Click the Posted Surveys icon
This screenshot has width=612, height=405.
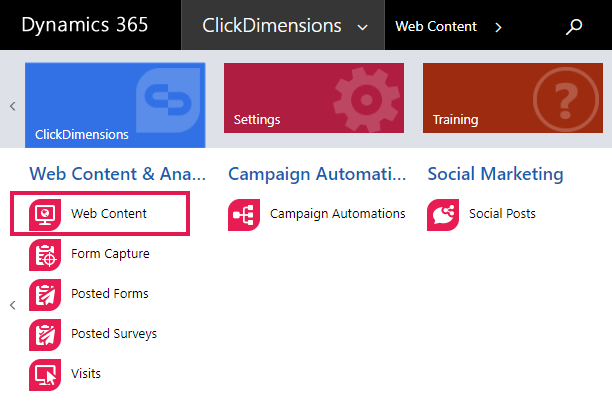[45, 335]
